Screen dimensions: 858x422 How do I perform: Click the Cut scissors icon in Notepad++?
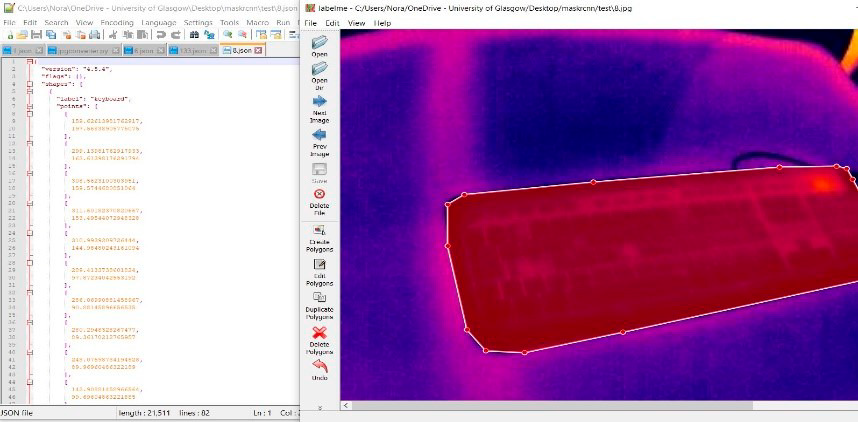[113, 35]
